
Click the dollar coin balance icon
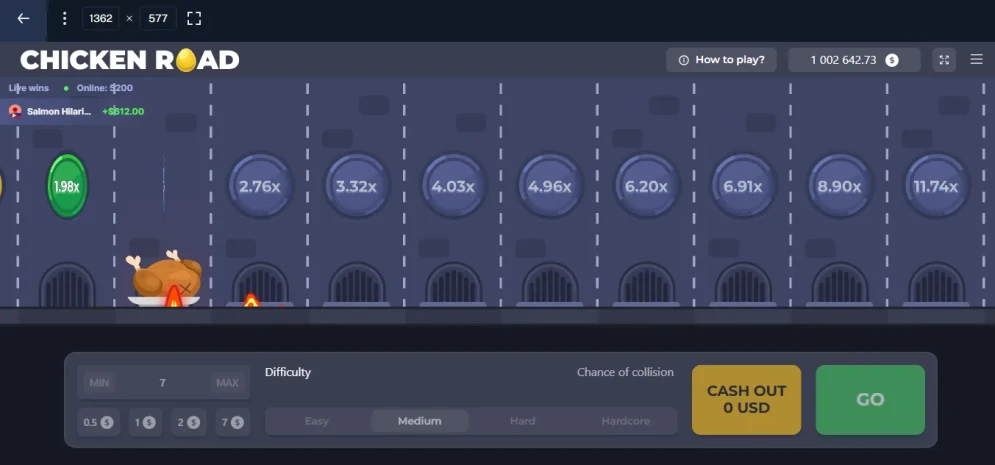click(892, 60)
